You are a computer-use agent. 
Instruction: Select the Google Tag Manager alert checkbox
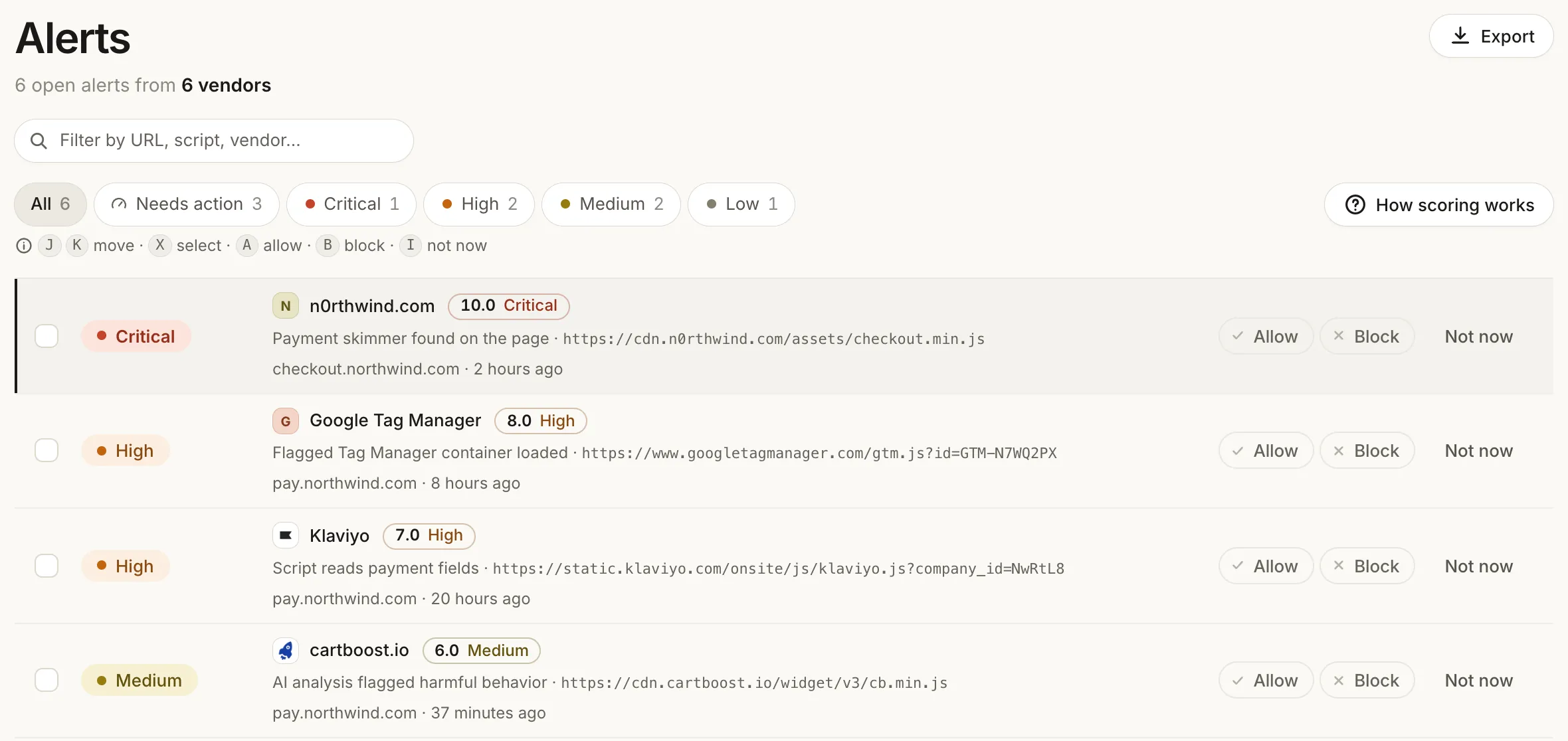tap(47, 451)
